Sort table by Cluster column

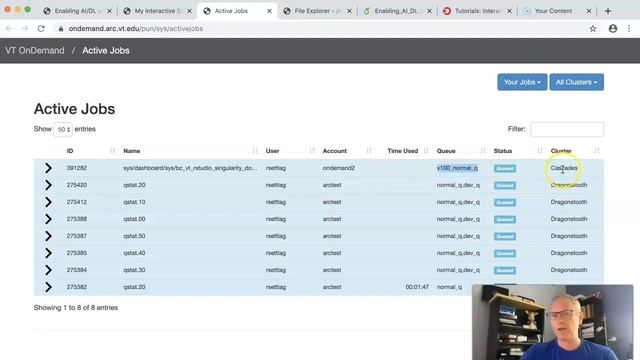pos(575,151)
